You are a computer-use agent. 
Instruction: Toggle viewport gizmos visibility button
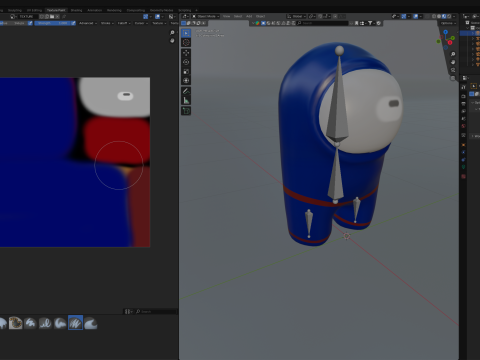(404, 16)
